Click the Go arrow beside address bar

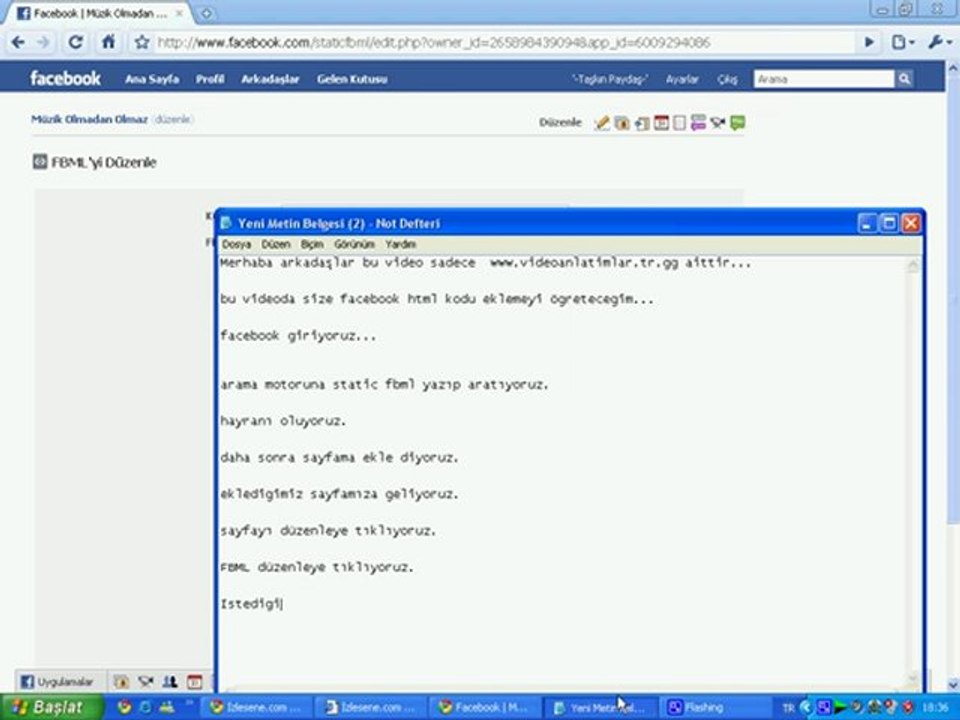click(x=869, y=42)
